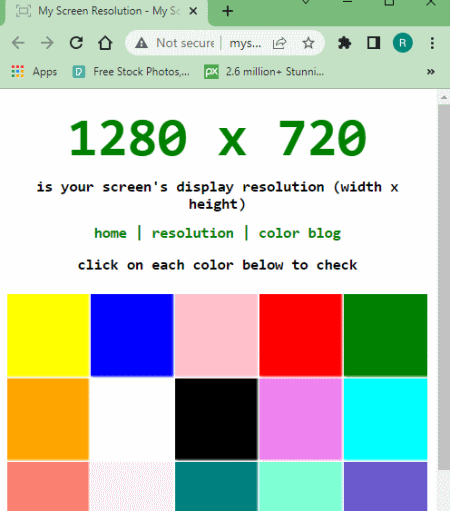Select the pink color swatch

click(x=216, y=335)
